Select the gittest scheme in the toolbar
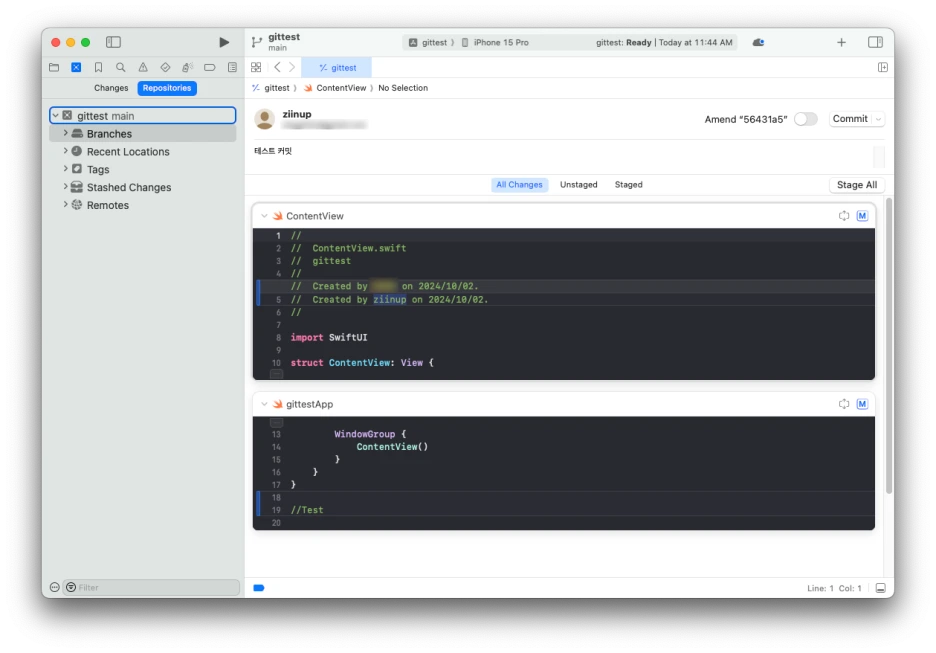Screen dimensions: 936x653 pos(428,42)
